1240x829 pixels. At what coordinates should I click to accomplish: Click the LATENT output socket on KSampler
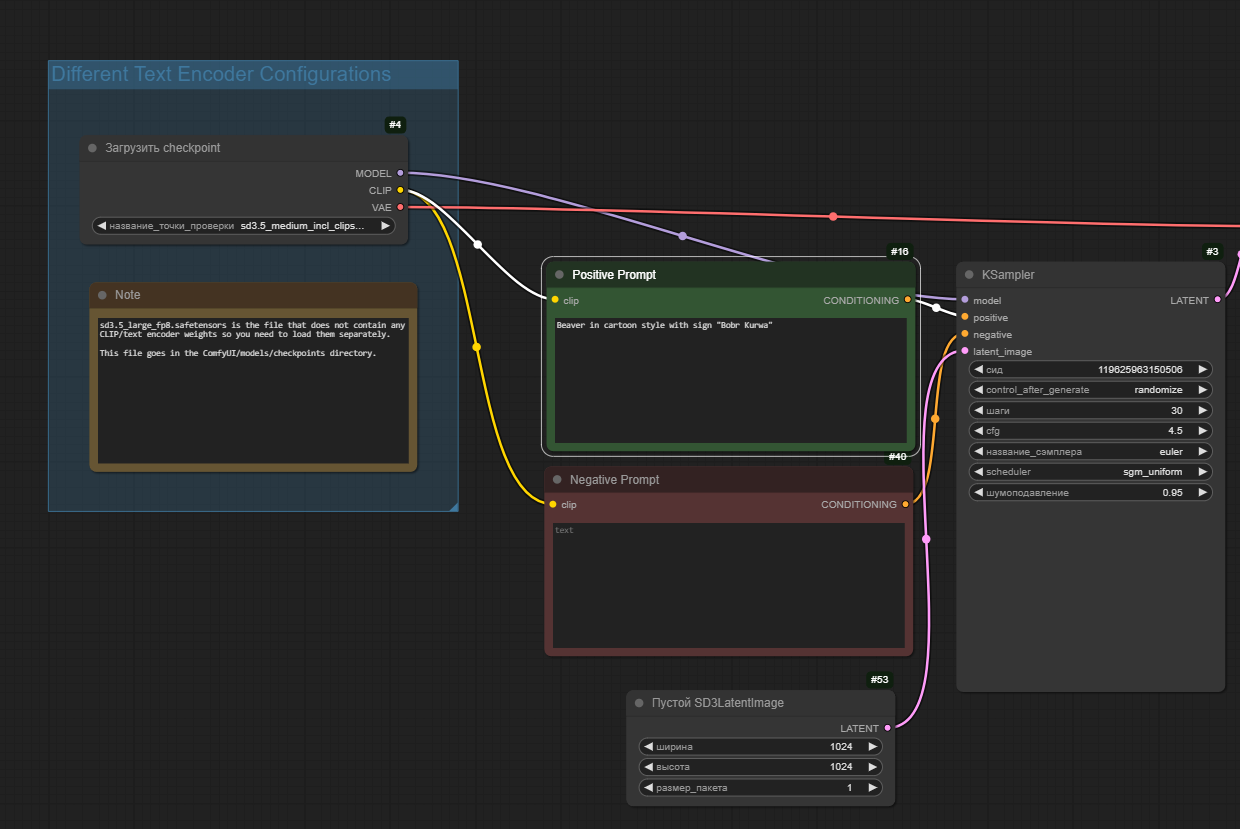pos(1217,300)
